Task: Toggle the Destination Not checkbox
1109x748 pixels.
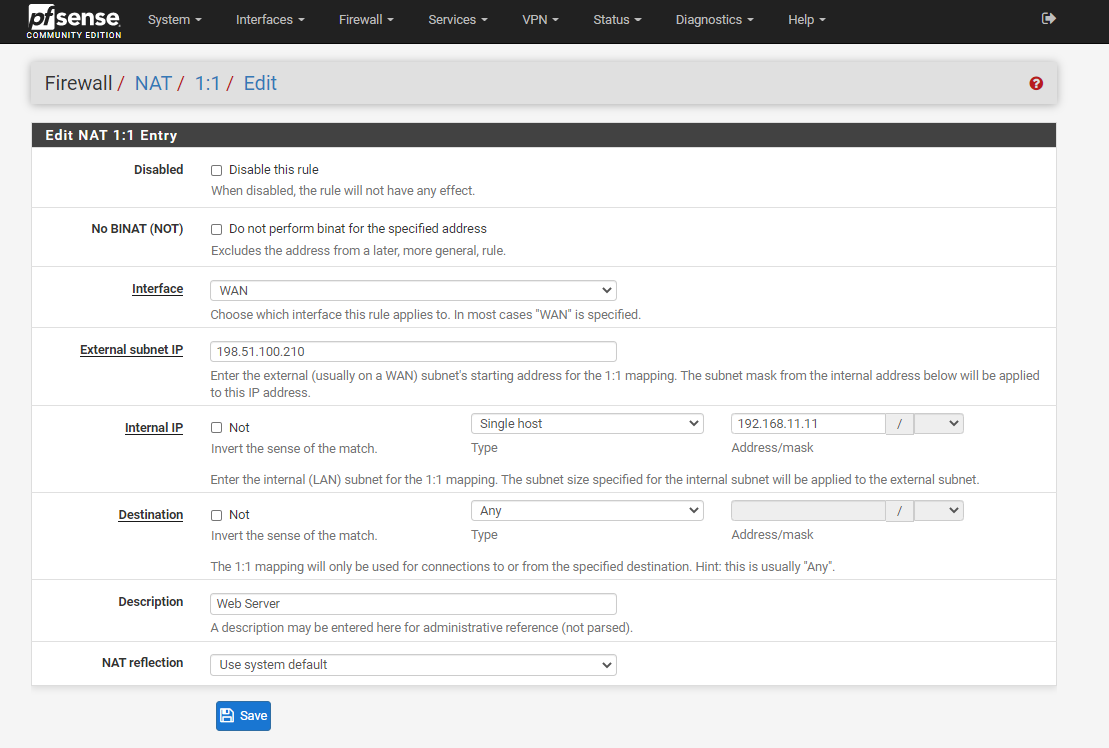Action: pos(216,515)
